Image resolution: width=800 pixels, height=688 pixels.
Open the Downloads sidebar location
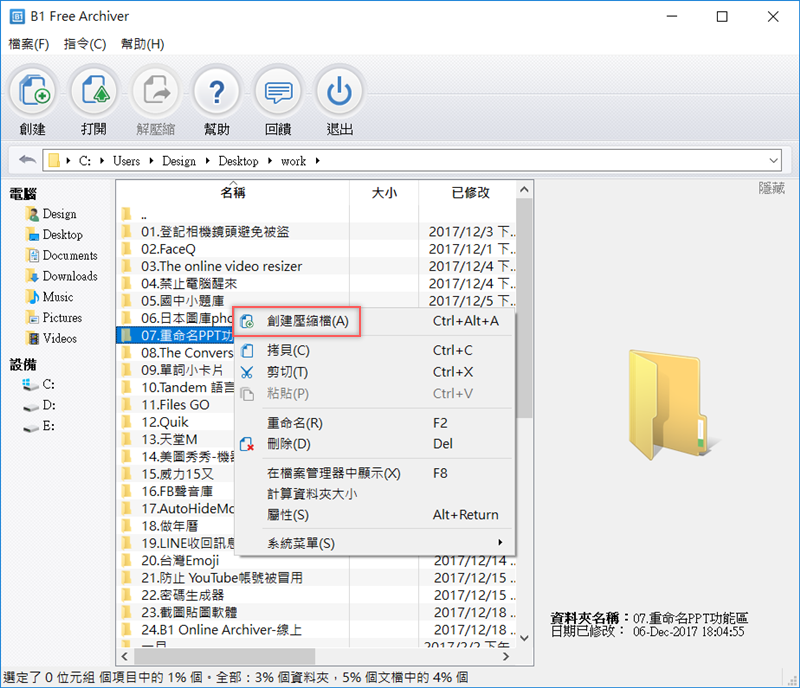pos(69,276)
